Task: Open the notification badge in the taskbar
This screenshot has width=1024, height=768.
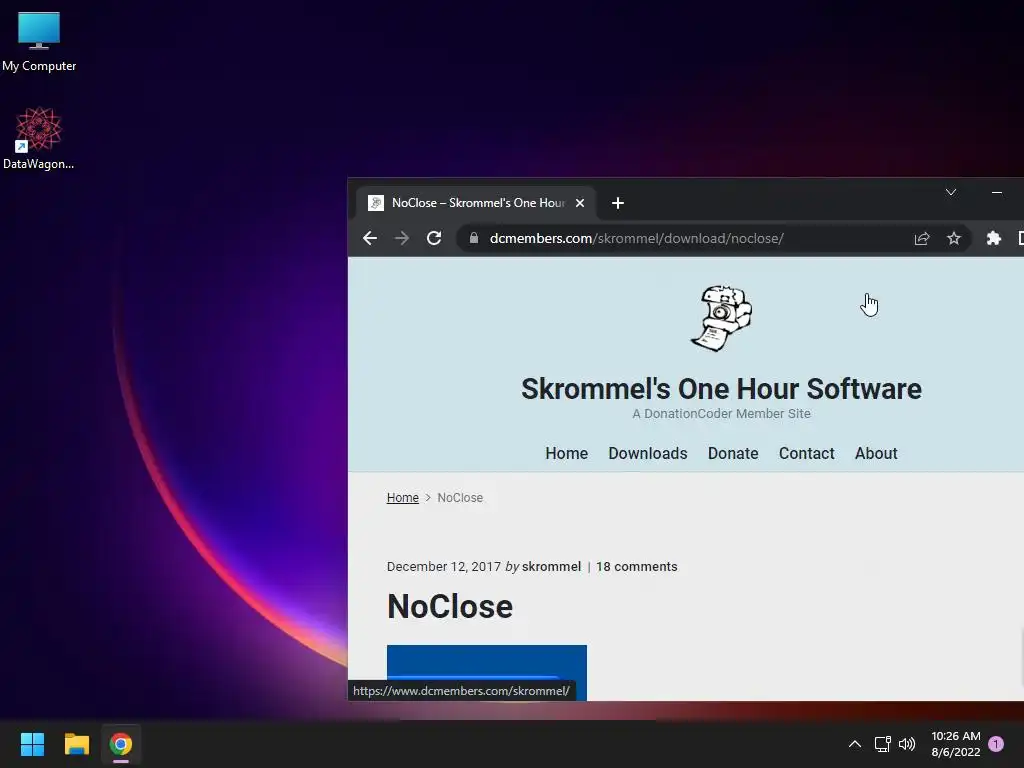Action: coord(996,744)
